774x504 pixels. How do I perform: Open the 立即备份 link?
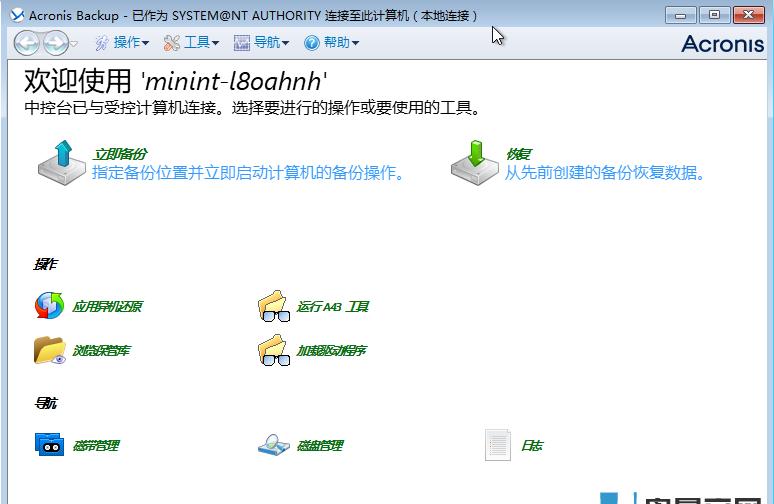tap(120, 154)
